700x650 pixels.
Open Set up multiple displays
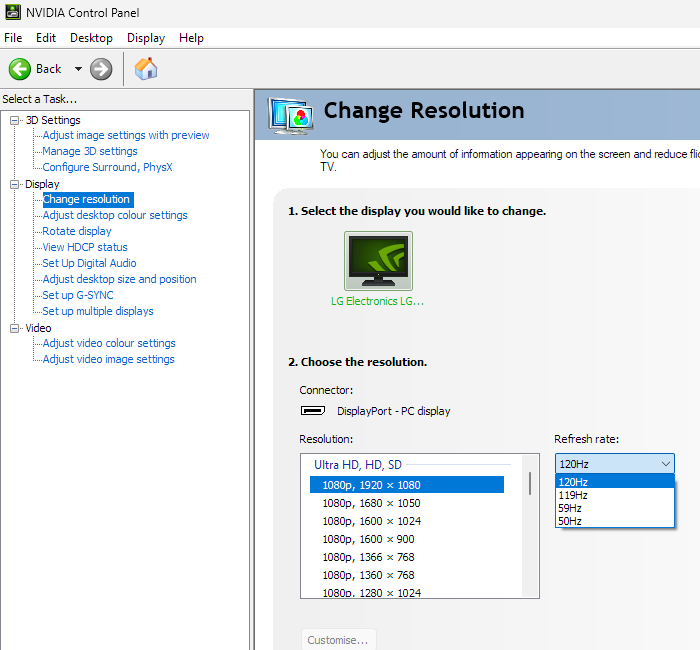coord(98,311)
